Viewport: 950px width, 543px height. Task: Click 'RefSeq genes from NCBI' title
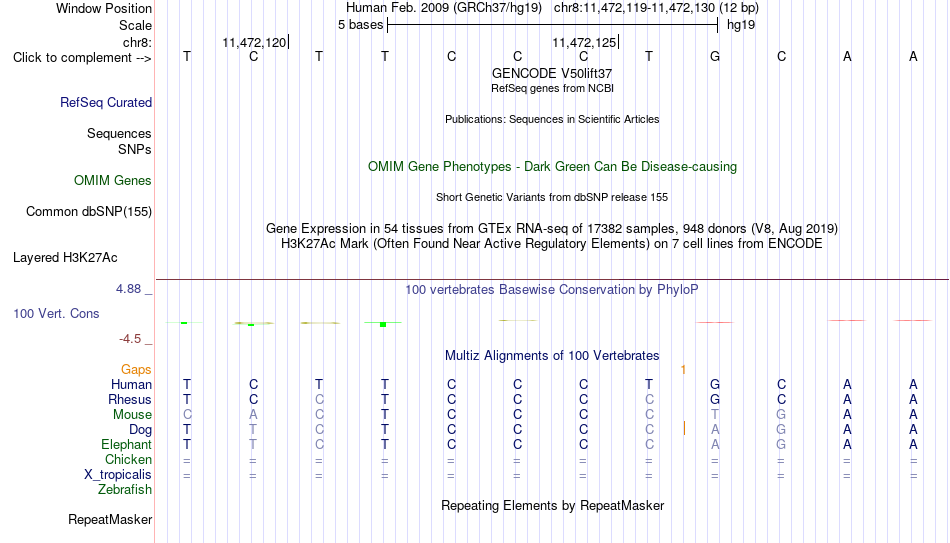pyautogui.click(x=552, y=88)
